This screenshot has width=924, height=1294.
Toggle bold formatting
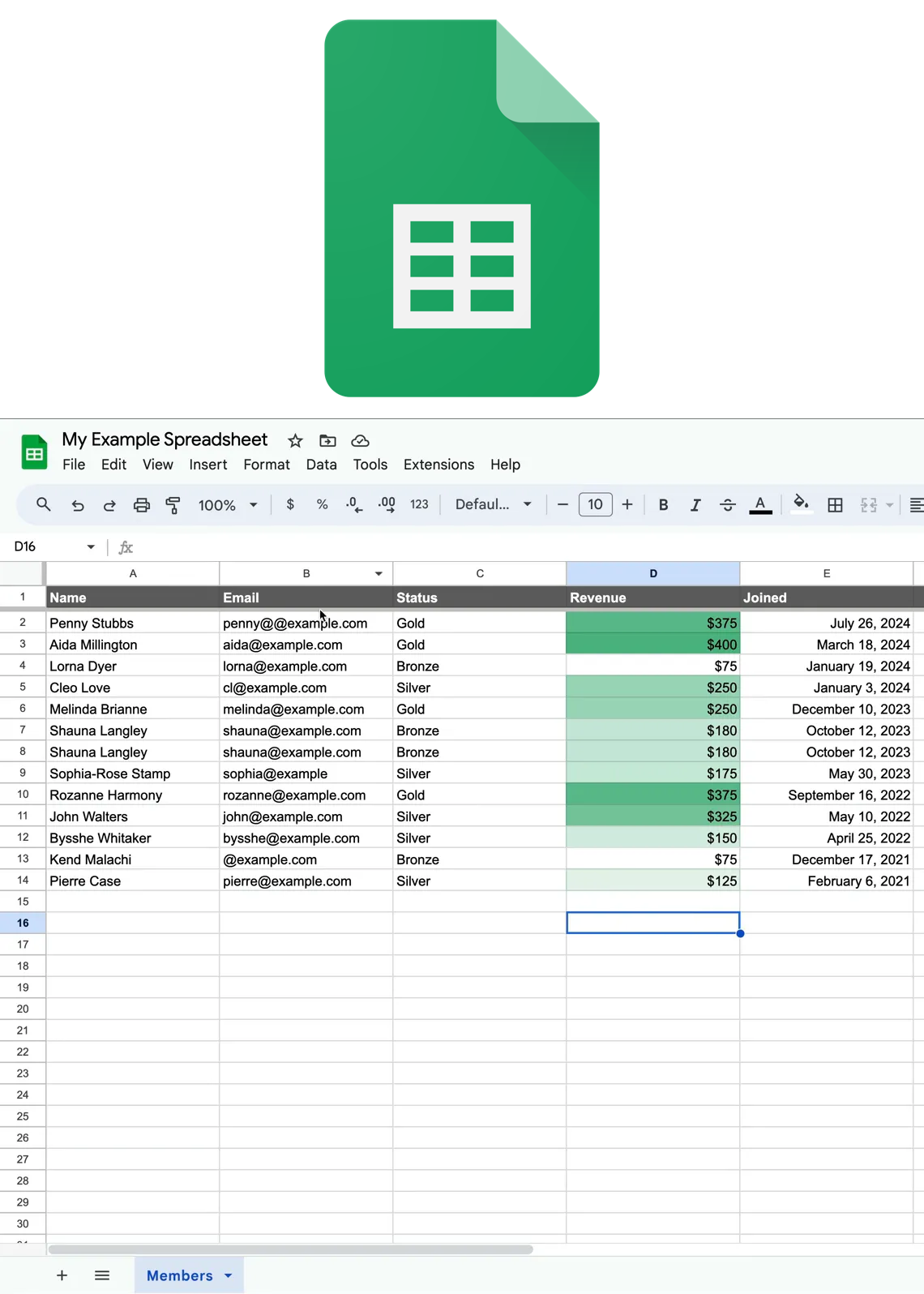[x=663, y=505]
